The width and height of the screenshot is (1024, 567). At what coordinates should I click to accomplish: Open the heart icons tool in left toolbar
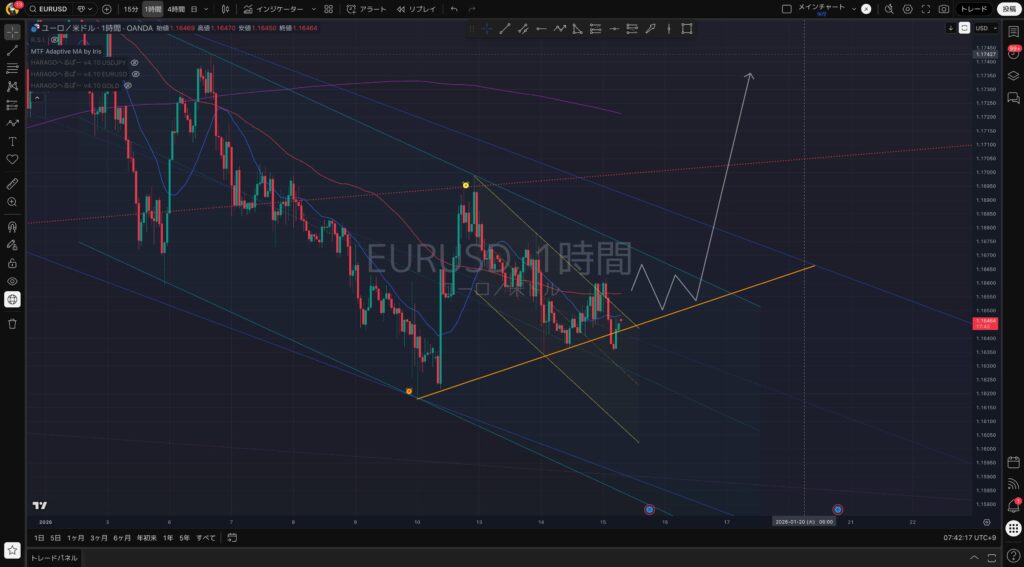pos(12,159)
